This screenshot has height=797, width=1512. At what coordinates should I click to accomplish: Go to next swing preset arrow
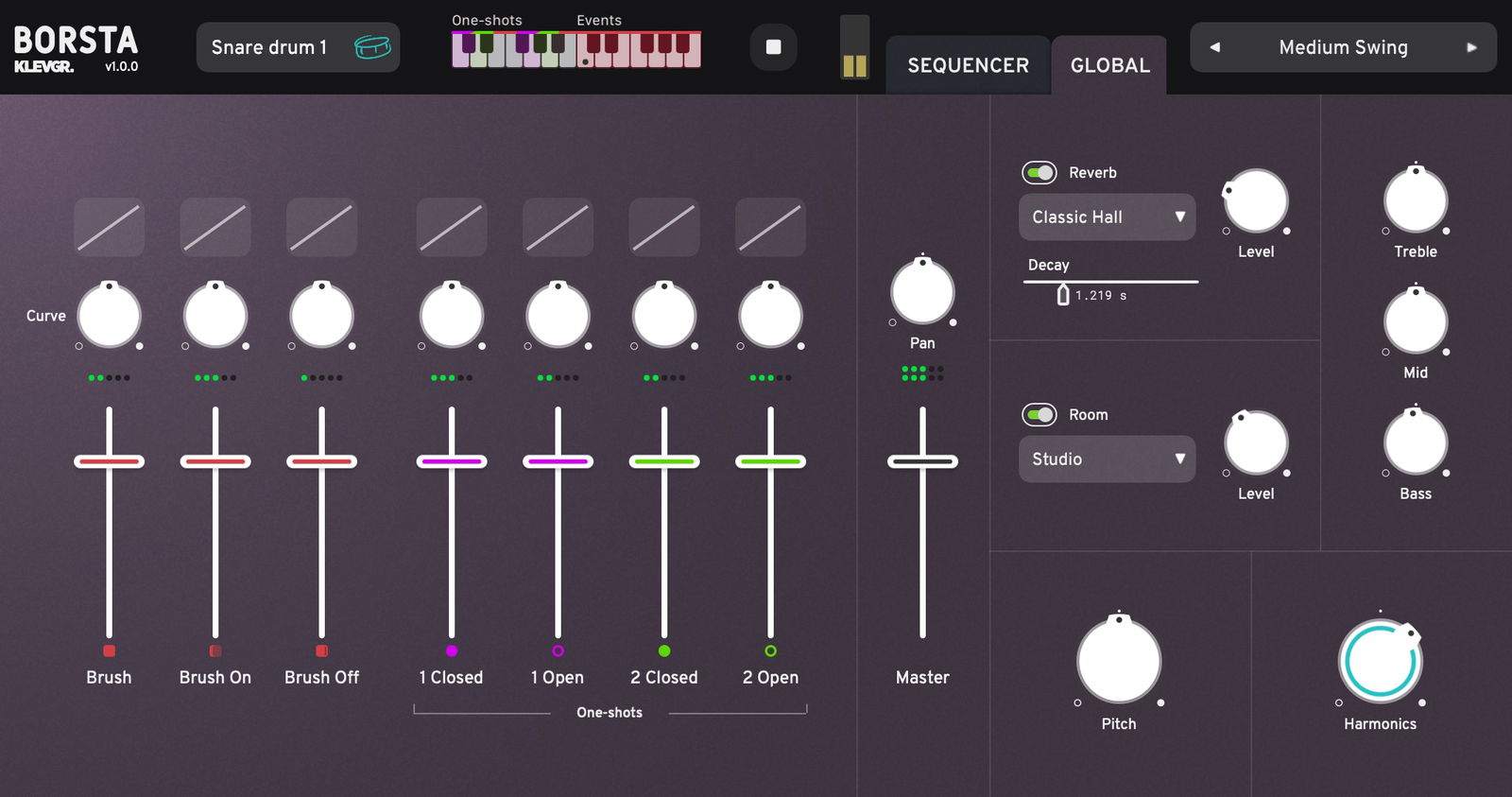(1471, 47)
